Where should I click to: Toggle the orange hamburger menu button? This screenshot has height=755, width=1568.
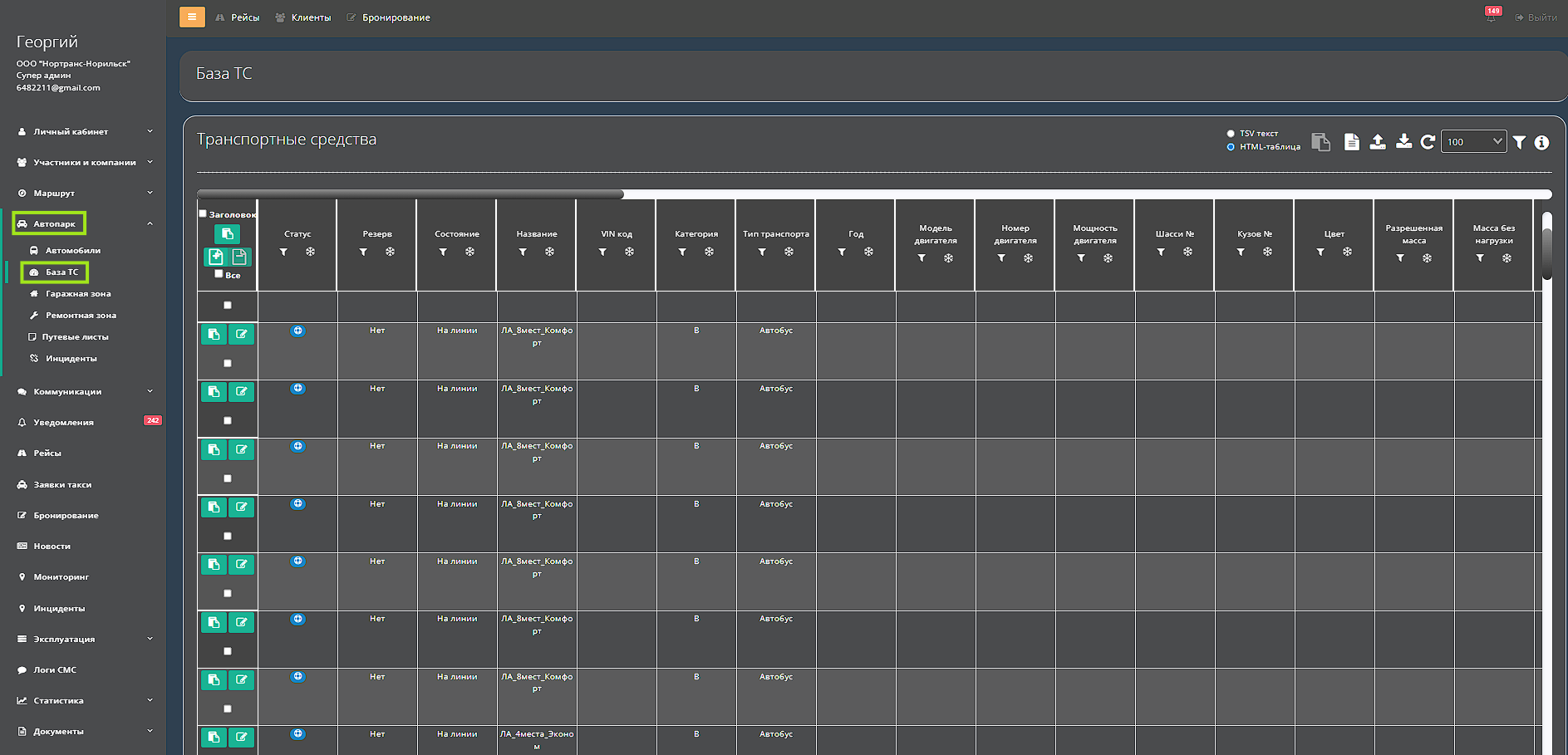click(x=192, y=17)
